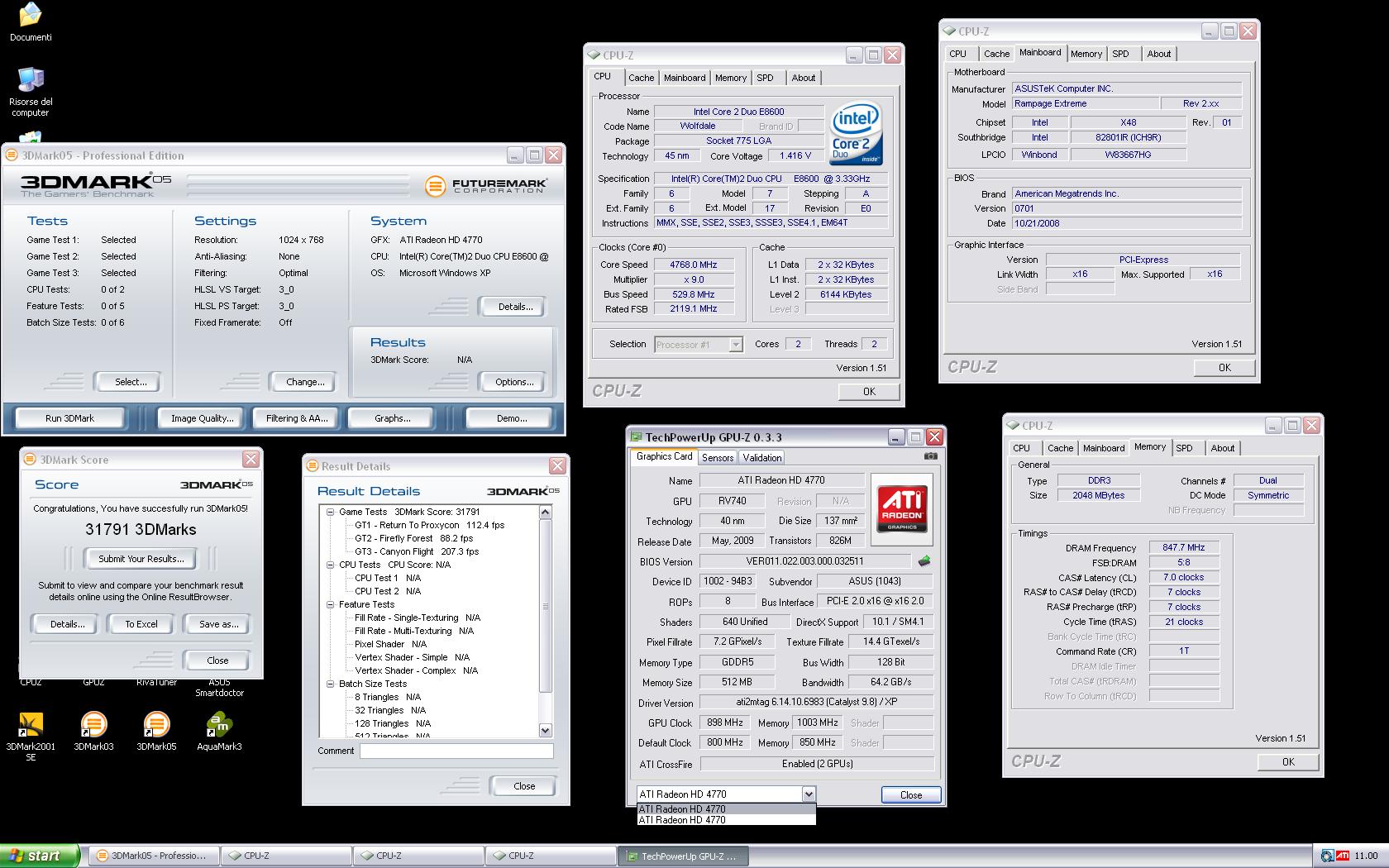Launch the 3DMark2001 SE desktop shortcut
Viewport: 1389px width, 868px height.
pyautogui.click(x=31, y=737)
